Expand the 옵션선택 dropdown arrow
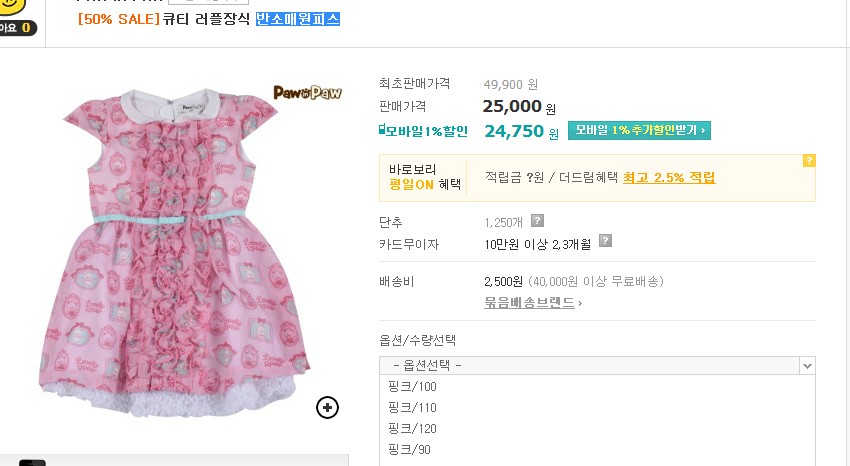Image resolution: width=850 pixels, height=466 pixels. 807,366
